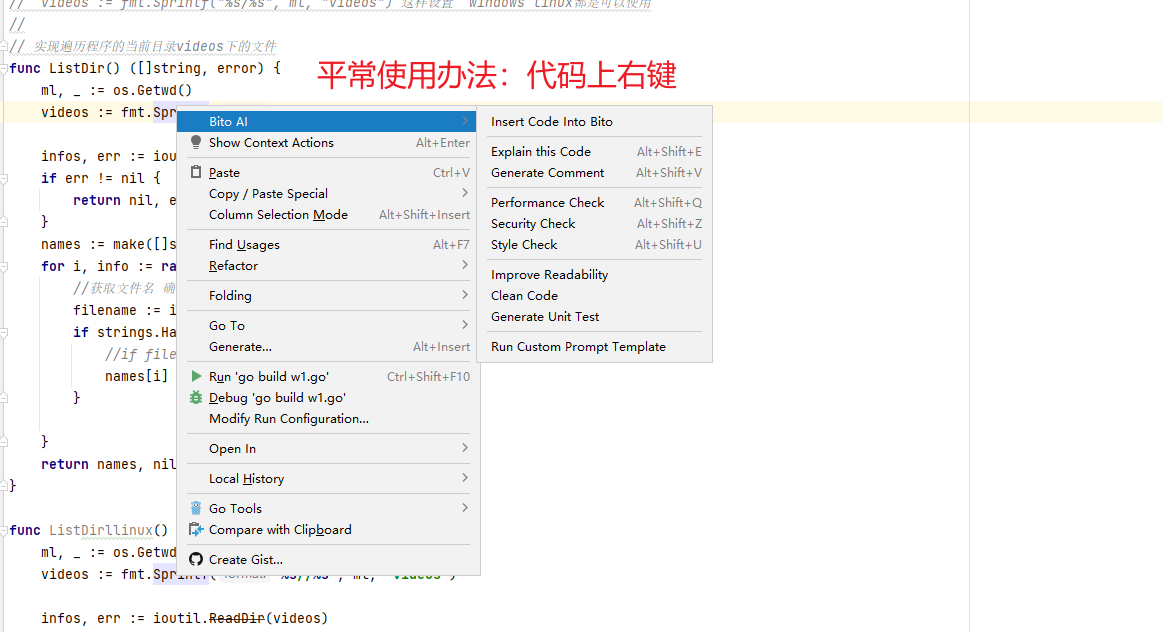The height and width of the screenshot is (632, 1162).
Task: Open Local History entry
Action: click(x=327, y=479)
